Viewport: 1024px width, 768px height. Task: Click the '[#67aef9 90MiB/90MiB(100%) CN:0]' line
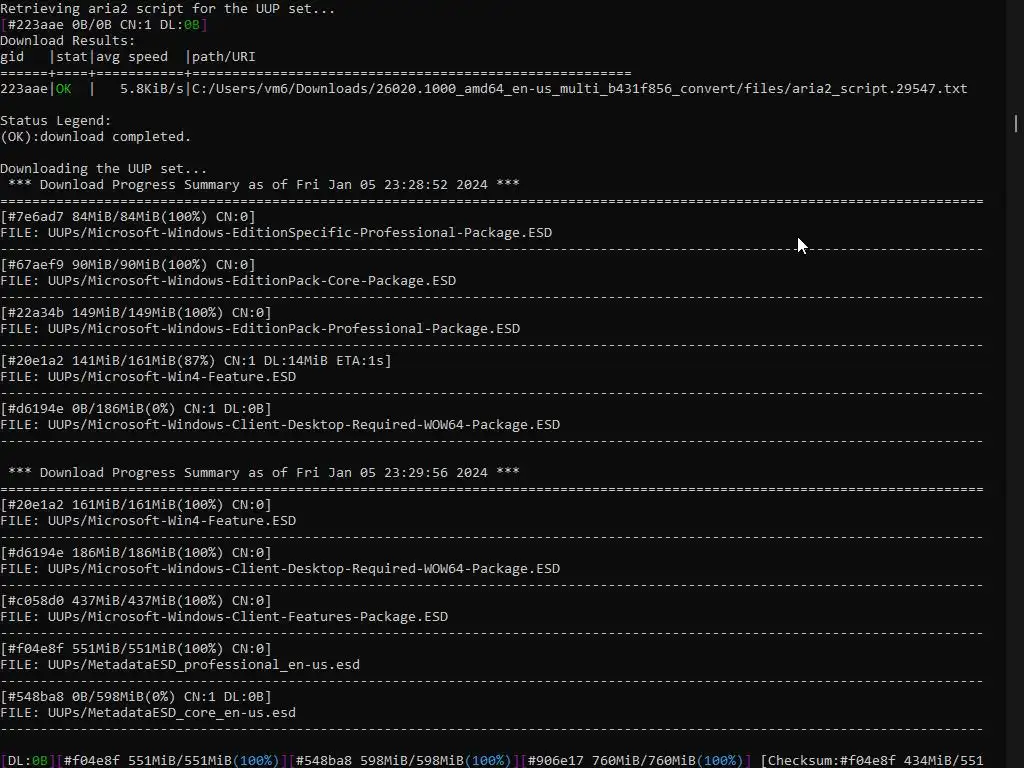[x=128, y=264]
